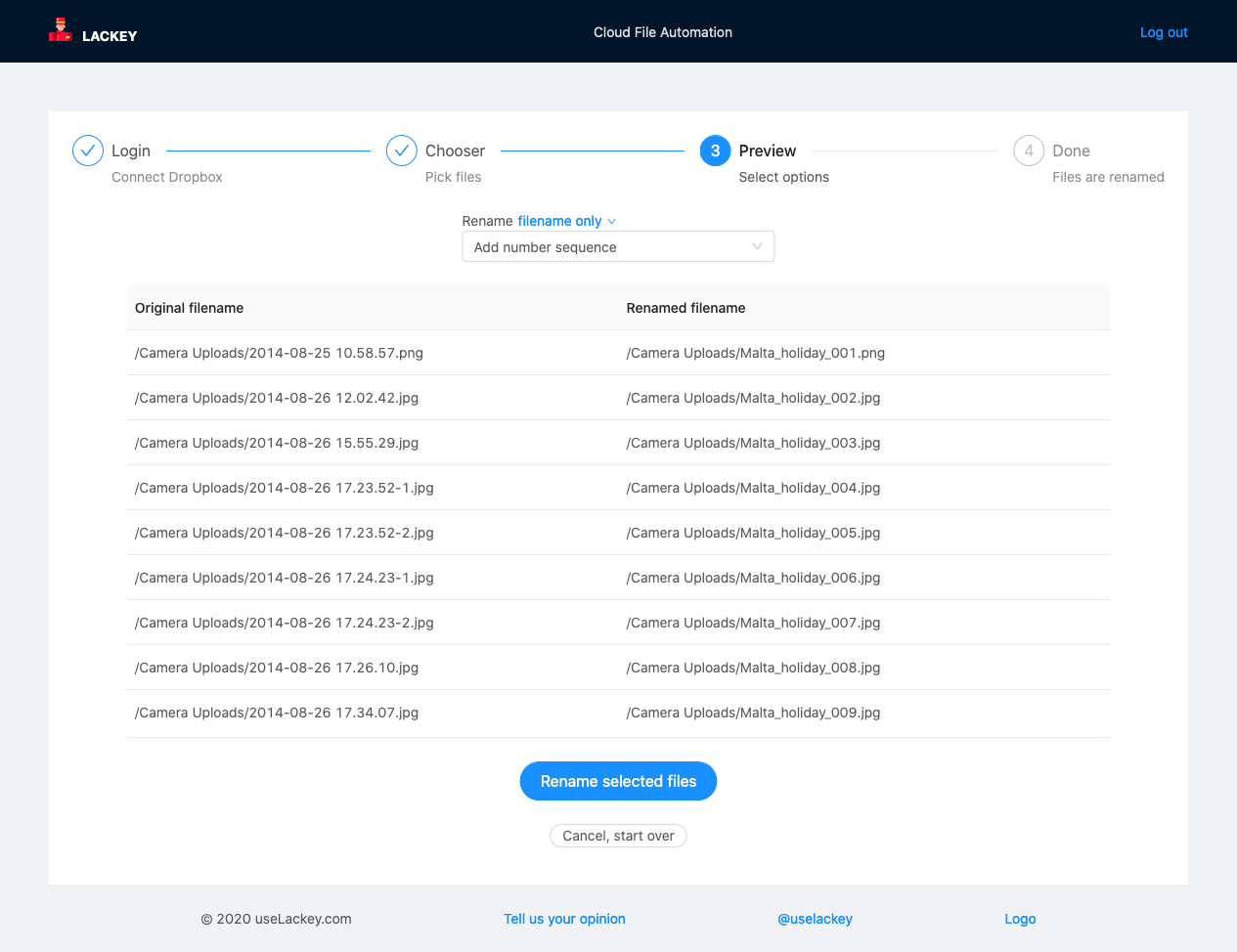The image size is (1237, 952).
Task: Click original file 2014-08-26 17.34.07.jpg
Action: (277, 713)
